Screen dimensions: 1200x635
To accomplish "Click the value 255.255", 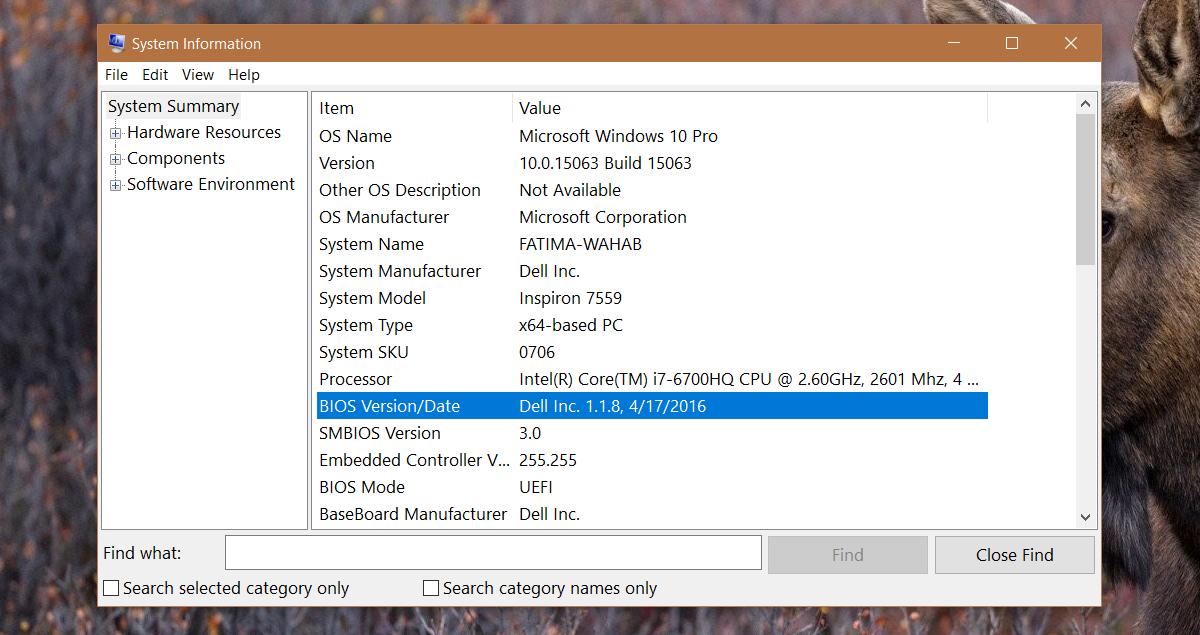I will tap(548, 460).
